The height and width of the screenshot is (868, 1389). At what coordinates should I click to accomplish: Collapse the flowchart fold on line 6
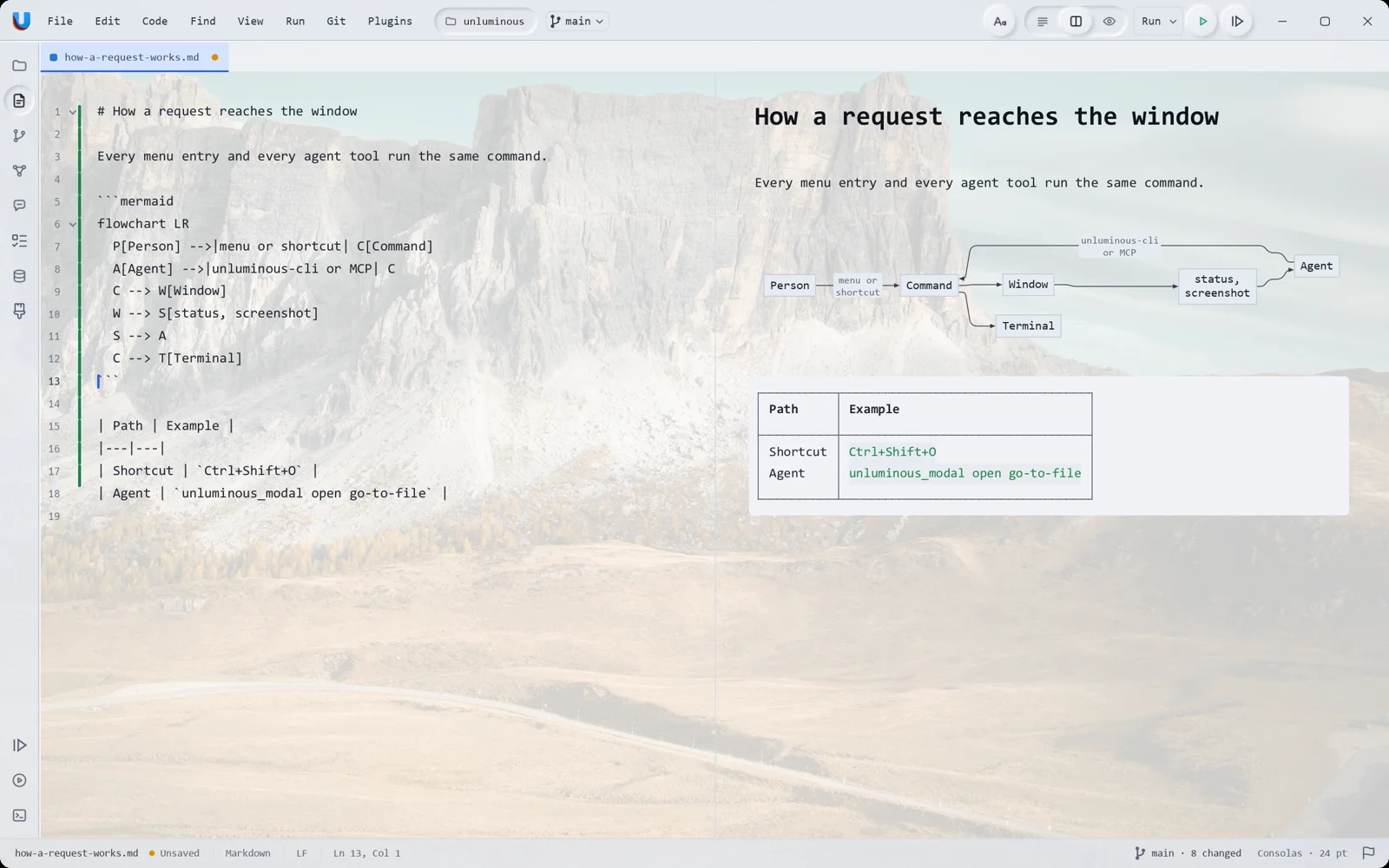click(73, 225)
